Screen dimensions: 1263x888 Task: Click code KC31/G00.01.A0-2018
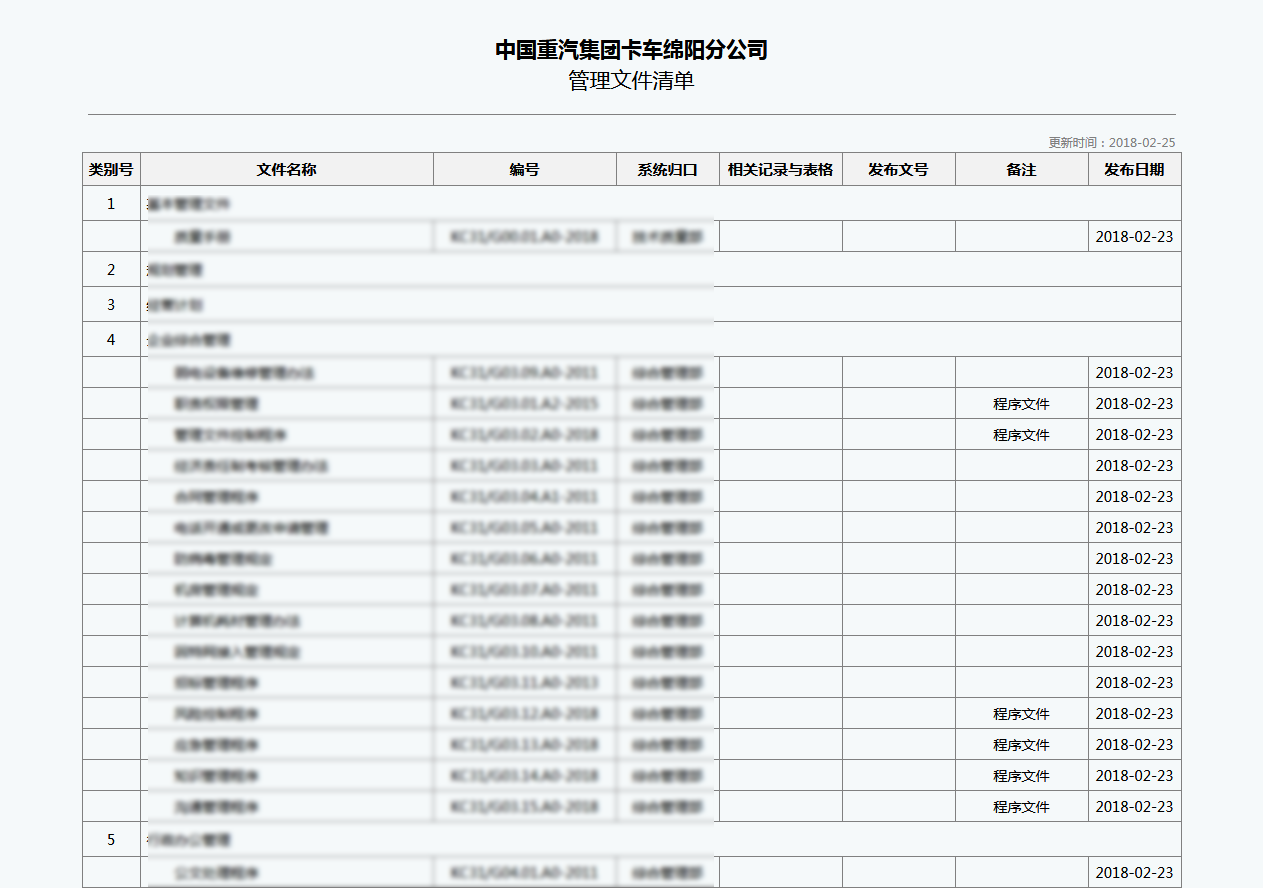click(525, 237)
